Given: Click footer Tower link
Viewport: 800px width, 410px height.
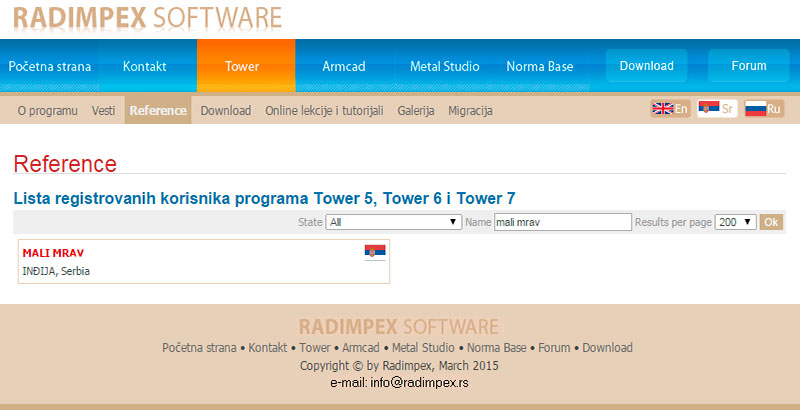Looking at the screenshot, I should click(315, 348).
